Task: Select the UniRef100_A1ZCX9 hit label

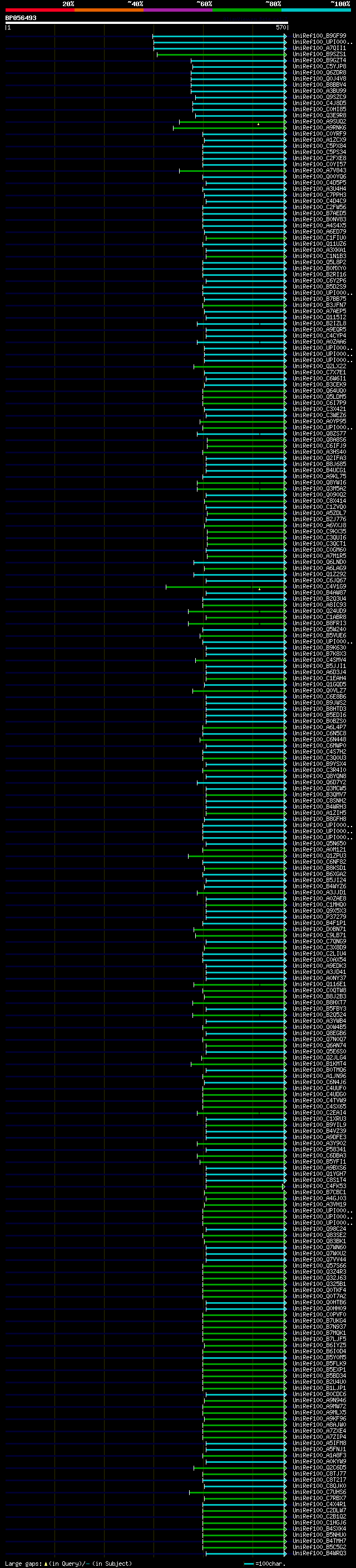Action: [319, 140]
